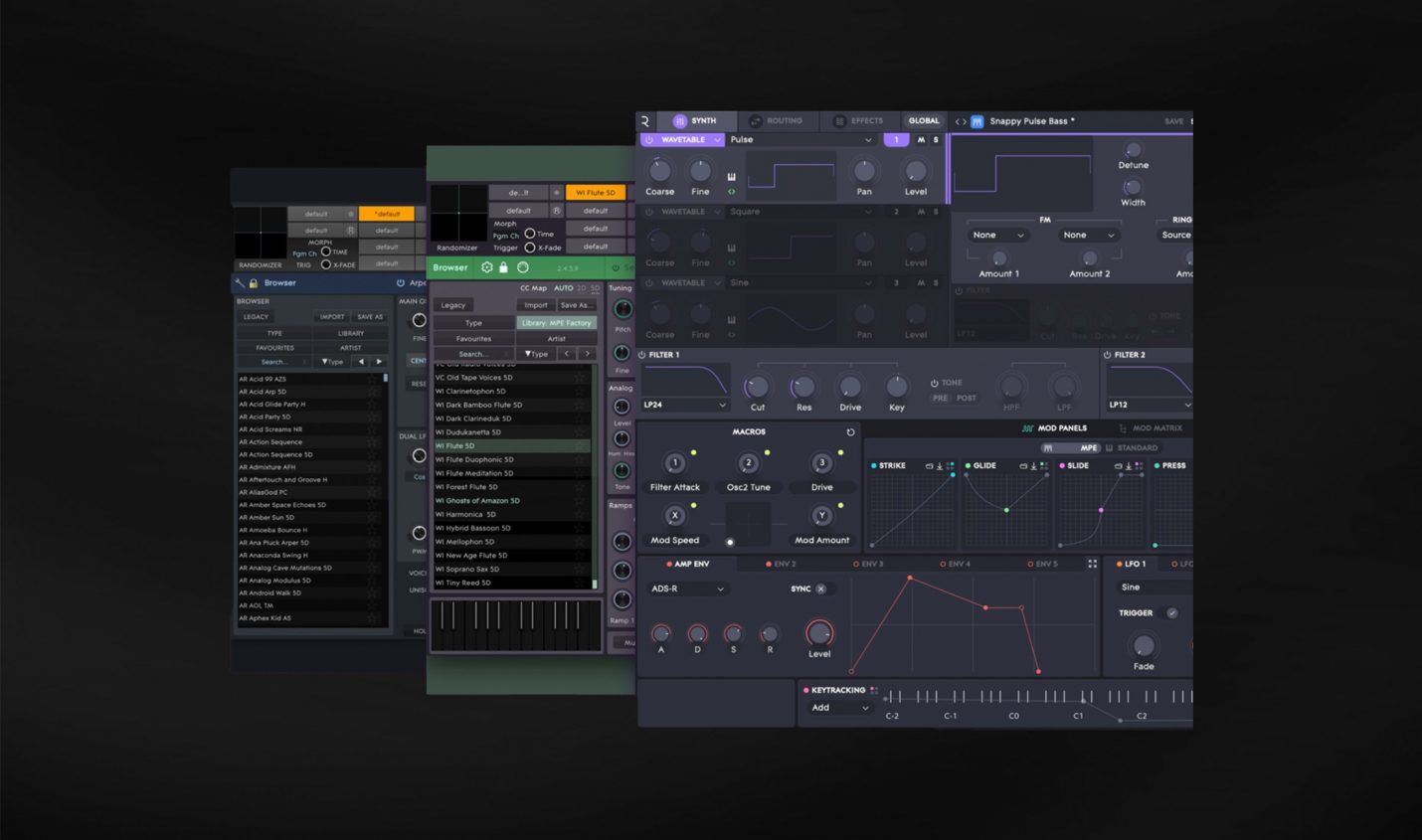Click the download icon on the GLIDE panel
1422x840 pixels.
[x=1033, y=466]
